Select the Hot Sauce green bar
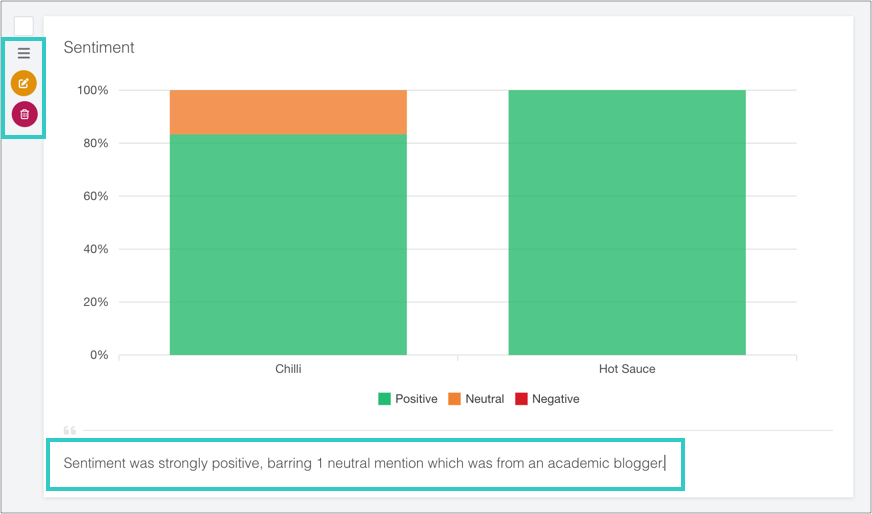This screenshot has height=514, width=872. (627, 222)
